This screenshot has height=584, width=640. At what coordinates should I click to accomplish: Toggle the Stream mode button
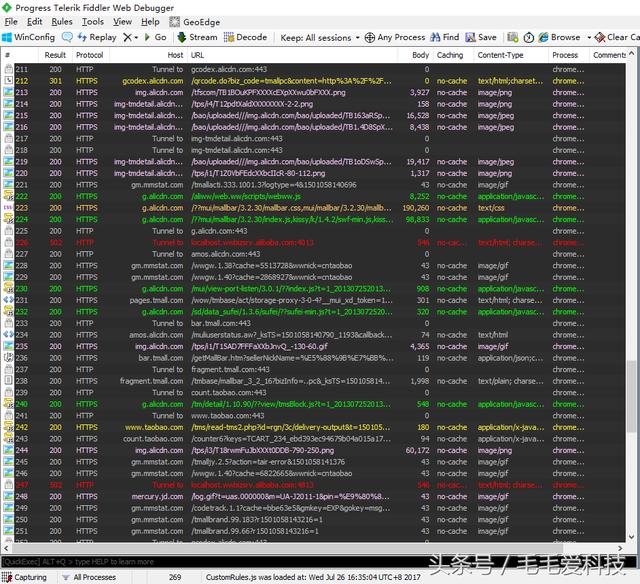click(197, 37)
